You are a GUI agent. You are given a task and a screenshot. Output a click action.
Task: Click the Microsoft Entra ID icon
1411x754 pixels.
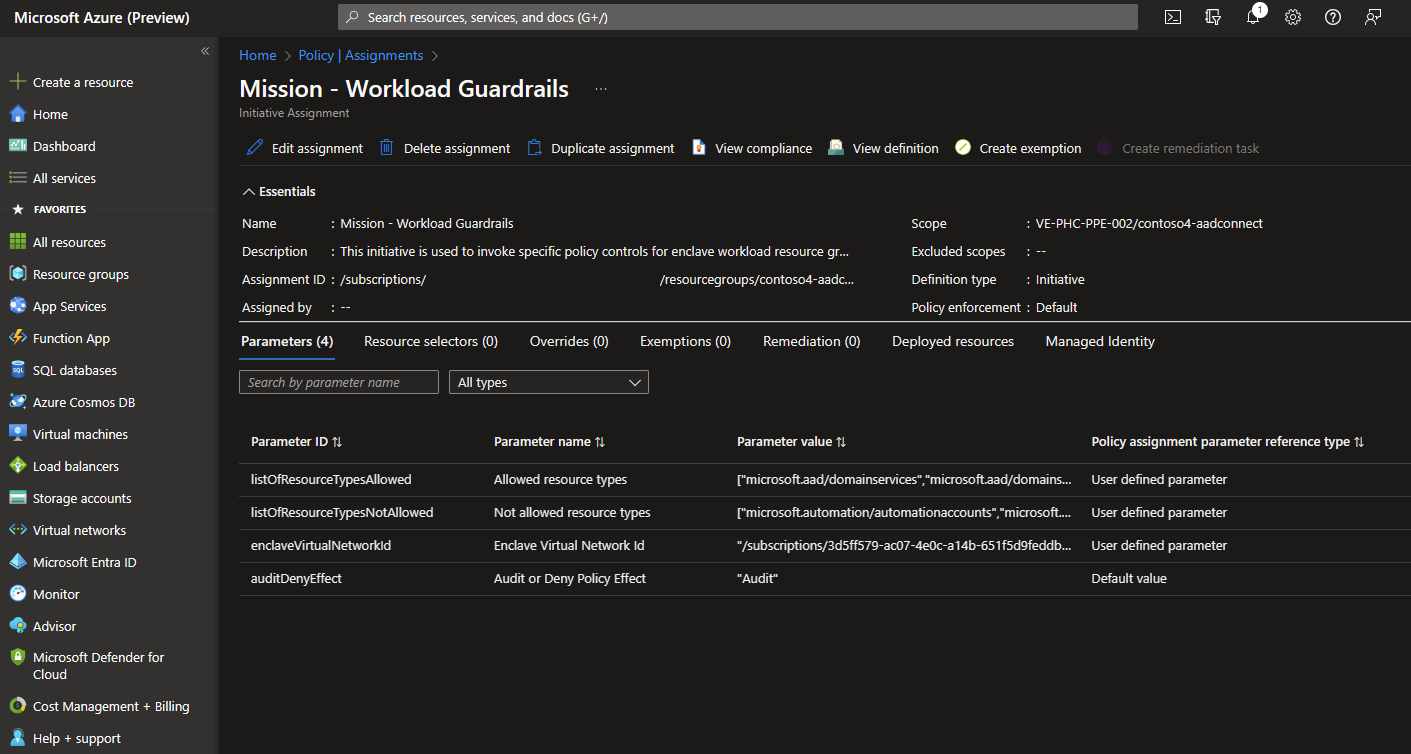point(17,562)
